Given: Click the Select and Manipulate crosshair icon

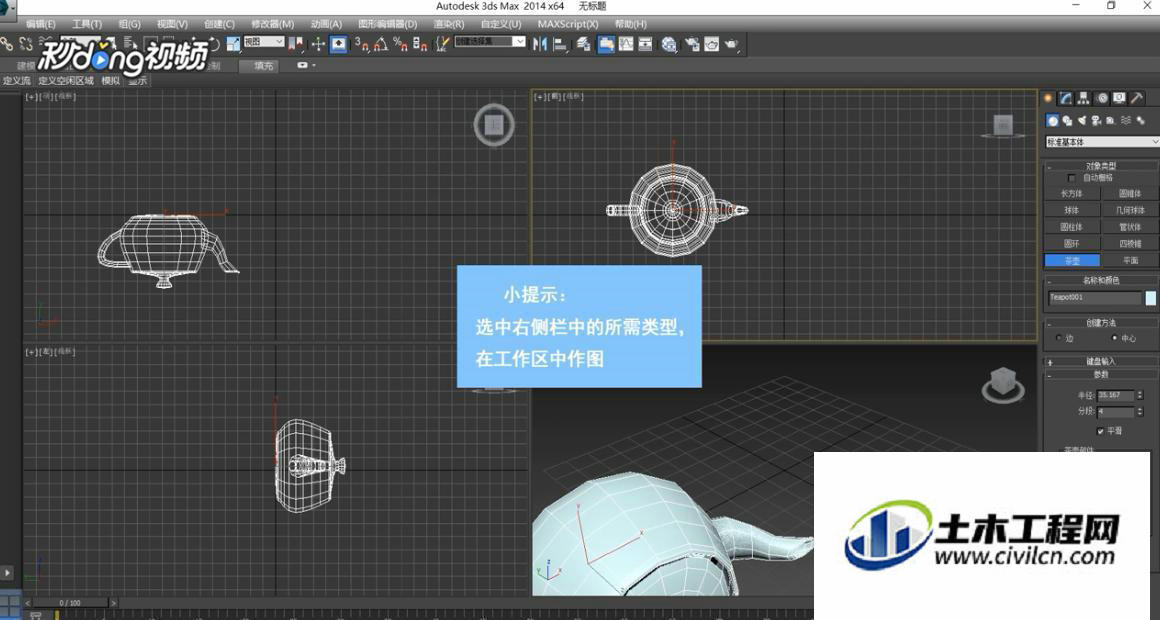Looking at the screenshot, I should (317, 44).
